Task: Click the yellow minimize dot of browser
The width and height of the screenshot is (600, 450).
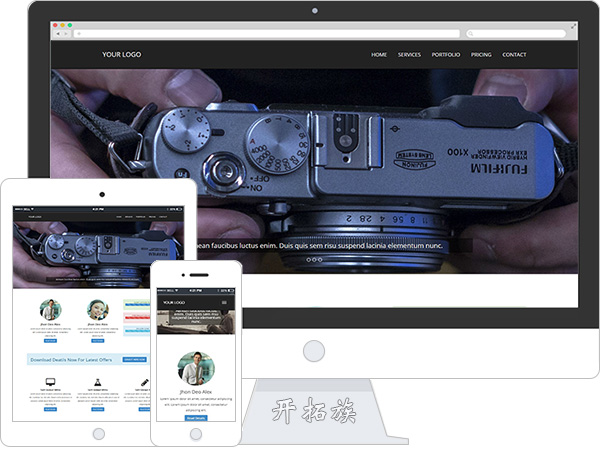Action: (x=62, y=25)
